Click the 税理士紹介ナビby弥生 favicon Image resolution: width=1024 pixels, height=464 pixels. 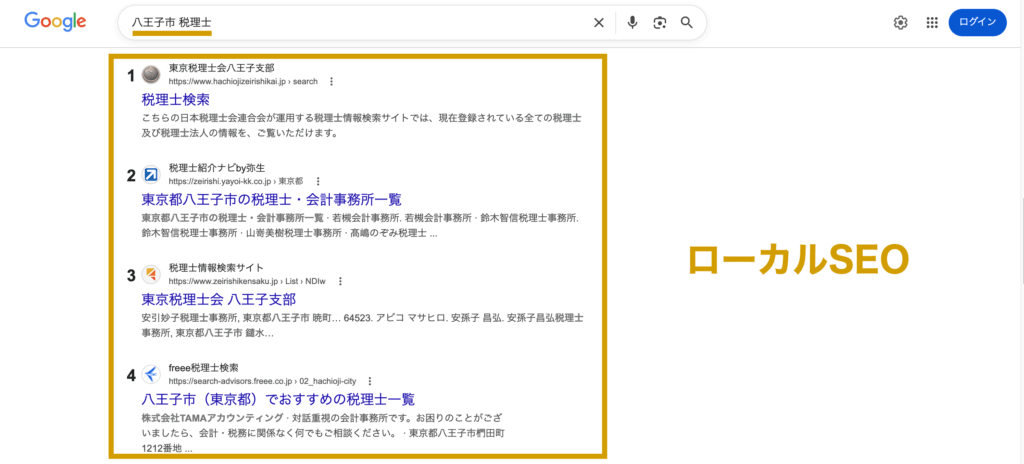tap(151, 174)
